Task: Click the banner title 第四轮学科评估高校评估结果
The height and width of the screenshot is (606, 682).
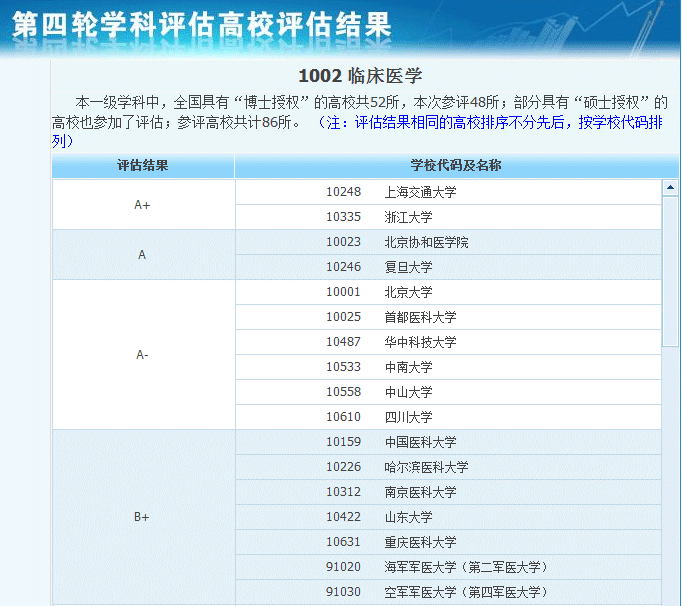Action: (x=201, y=24)
